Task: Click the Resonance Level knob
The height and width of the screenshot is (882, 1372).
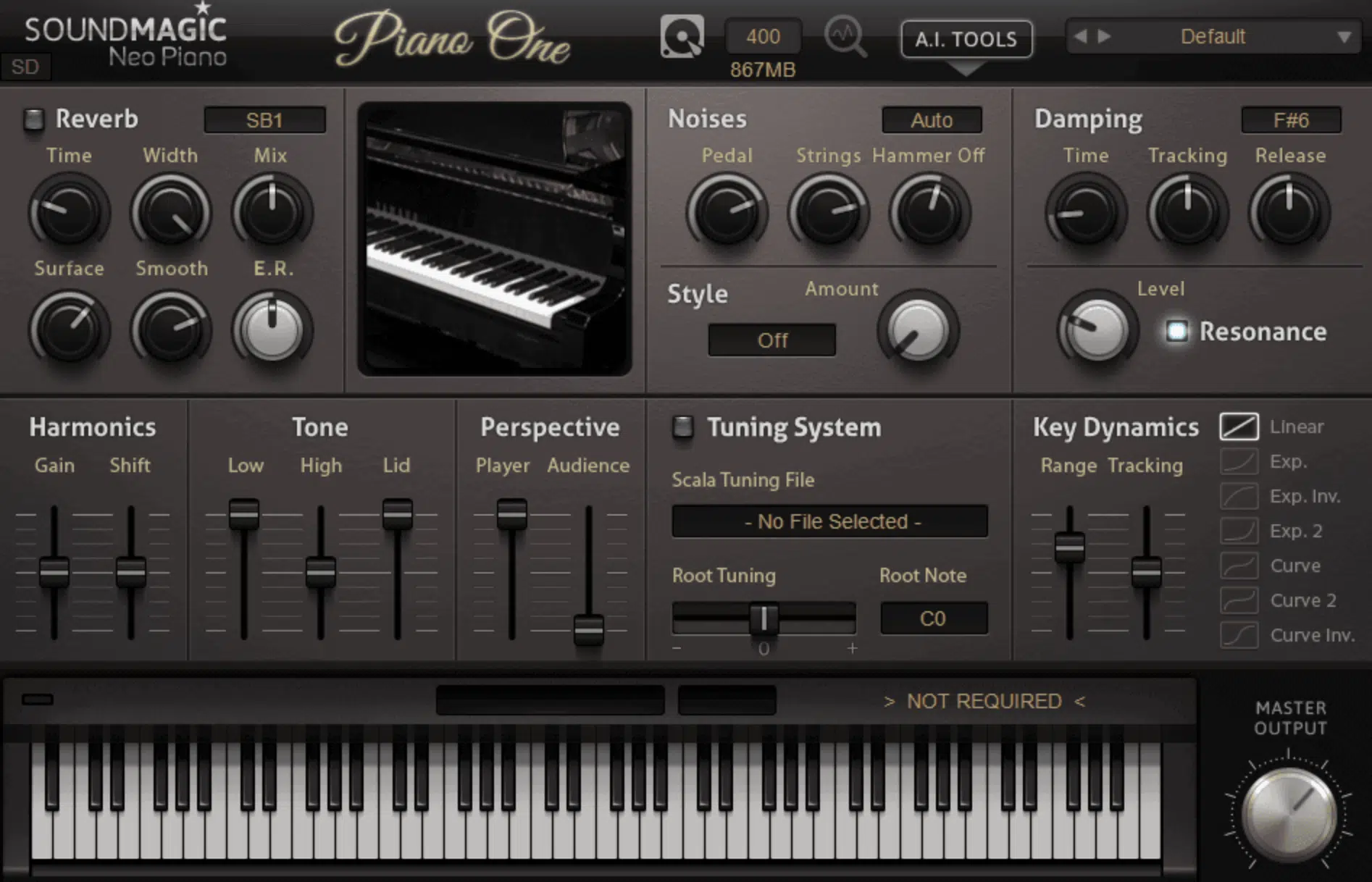Action: click(1097, 330)
